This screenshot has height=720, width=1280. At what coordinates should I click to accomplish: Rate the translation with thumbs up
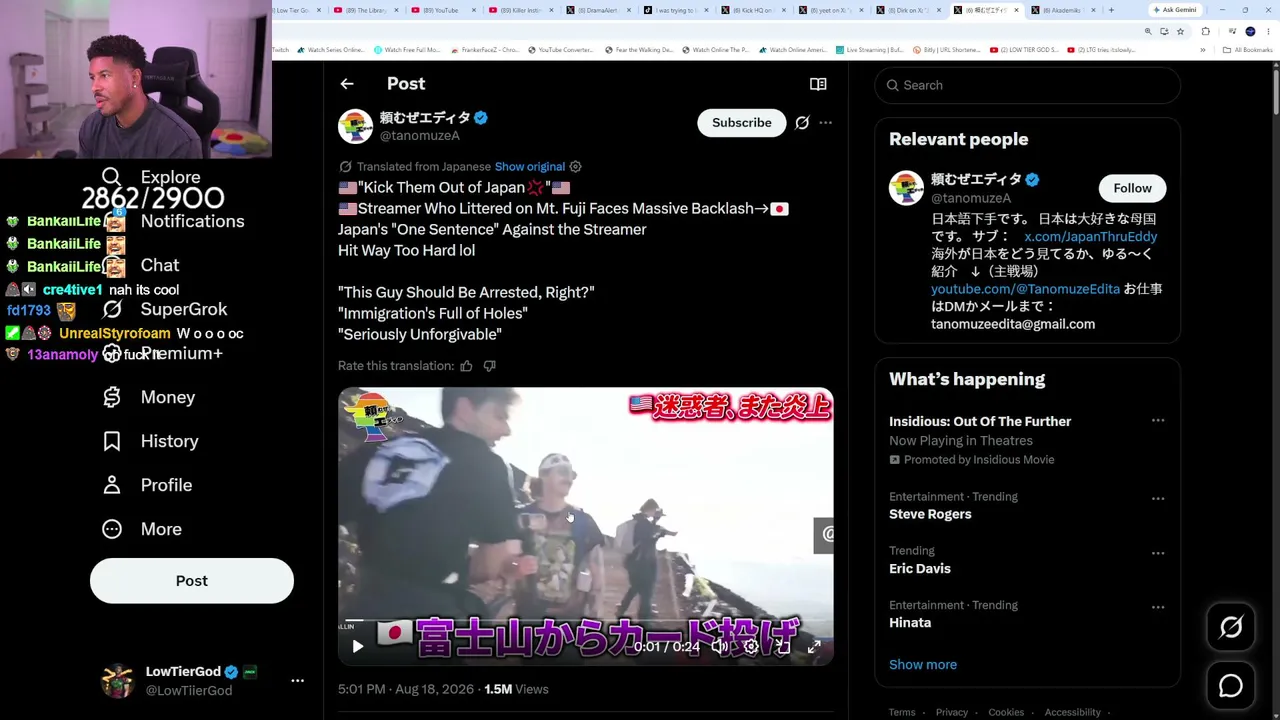point(466,366)
